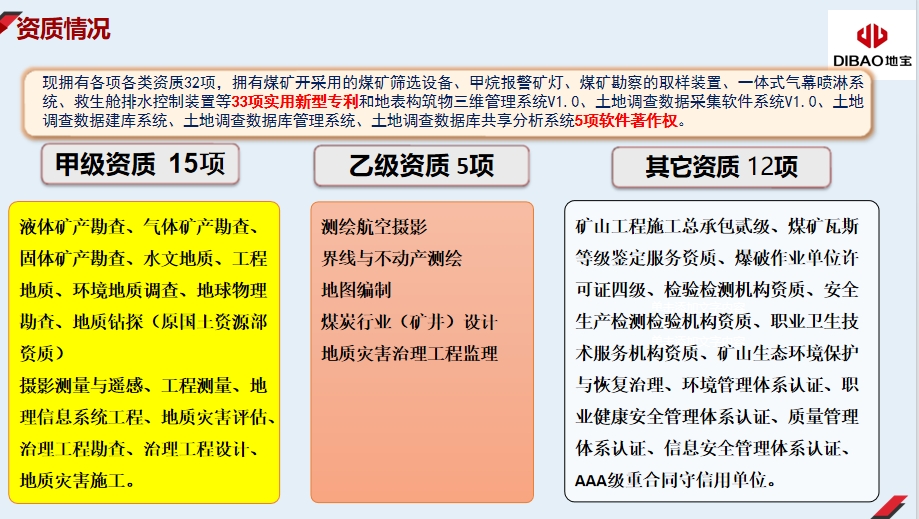Screen dimensions: 919x519
Task: Click the DIBAO logo emblem
Action: [872, 36]
